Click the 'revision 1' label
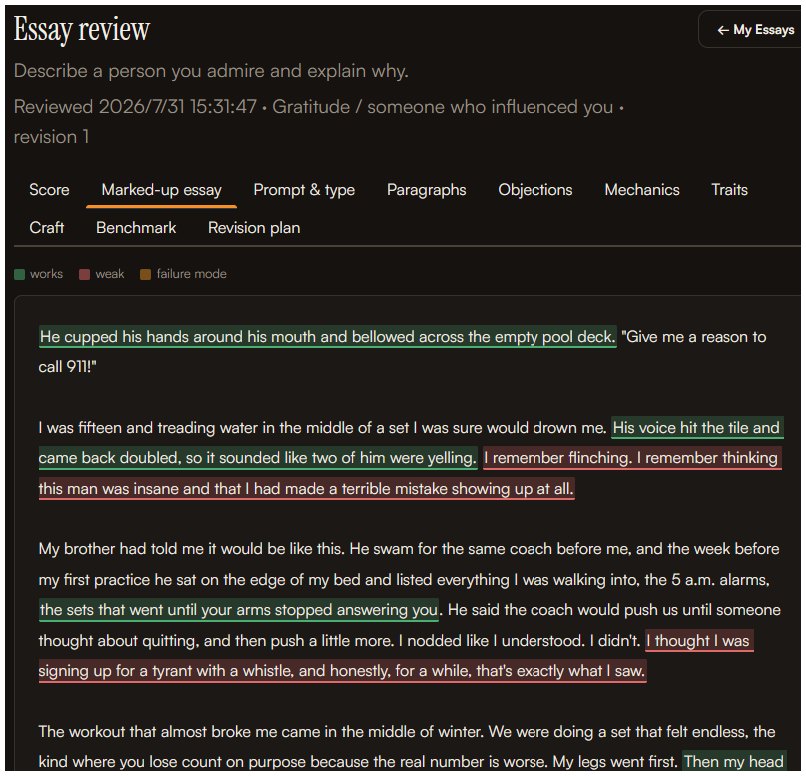The width and height of the screenshot is (806, 776). 51,137
